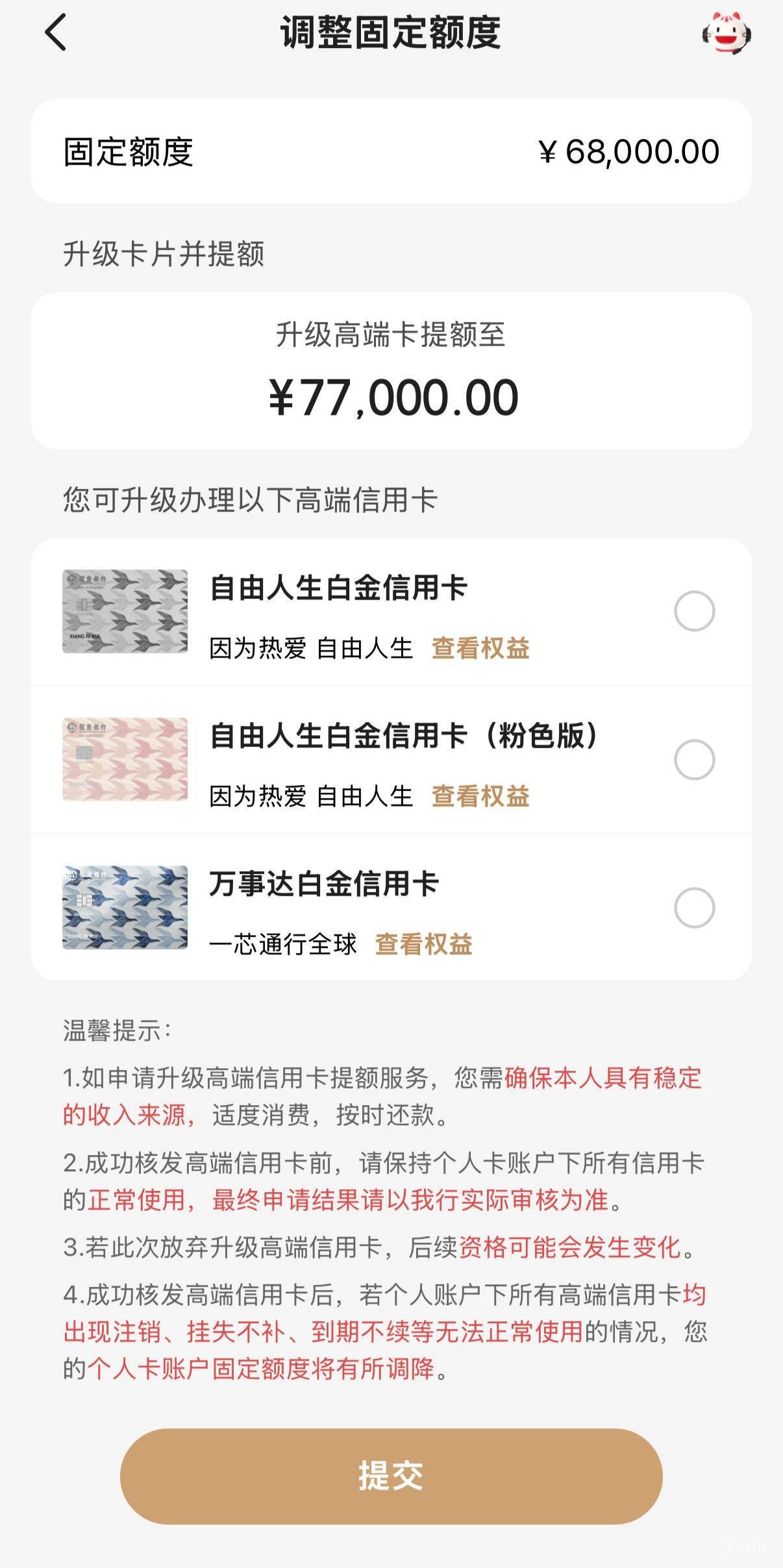
Task: Open the customer service mascot icon
Action: (x=727, y=33)
